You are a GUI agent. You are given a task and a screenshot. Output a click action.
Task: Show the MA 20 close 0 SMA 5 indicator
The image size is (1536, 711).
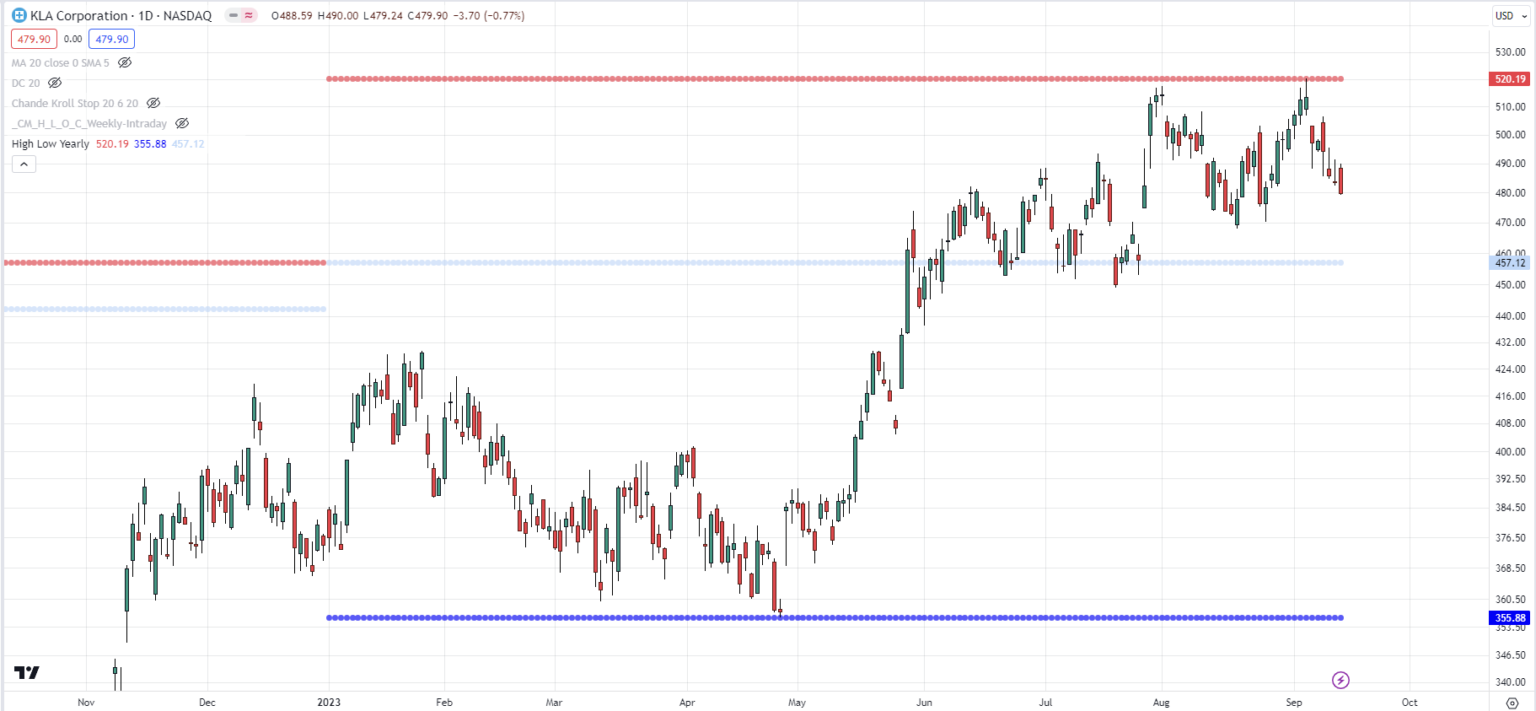pos(125,62)
